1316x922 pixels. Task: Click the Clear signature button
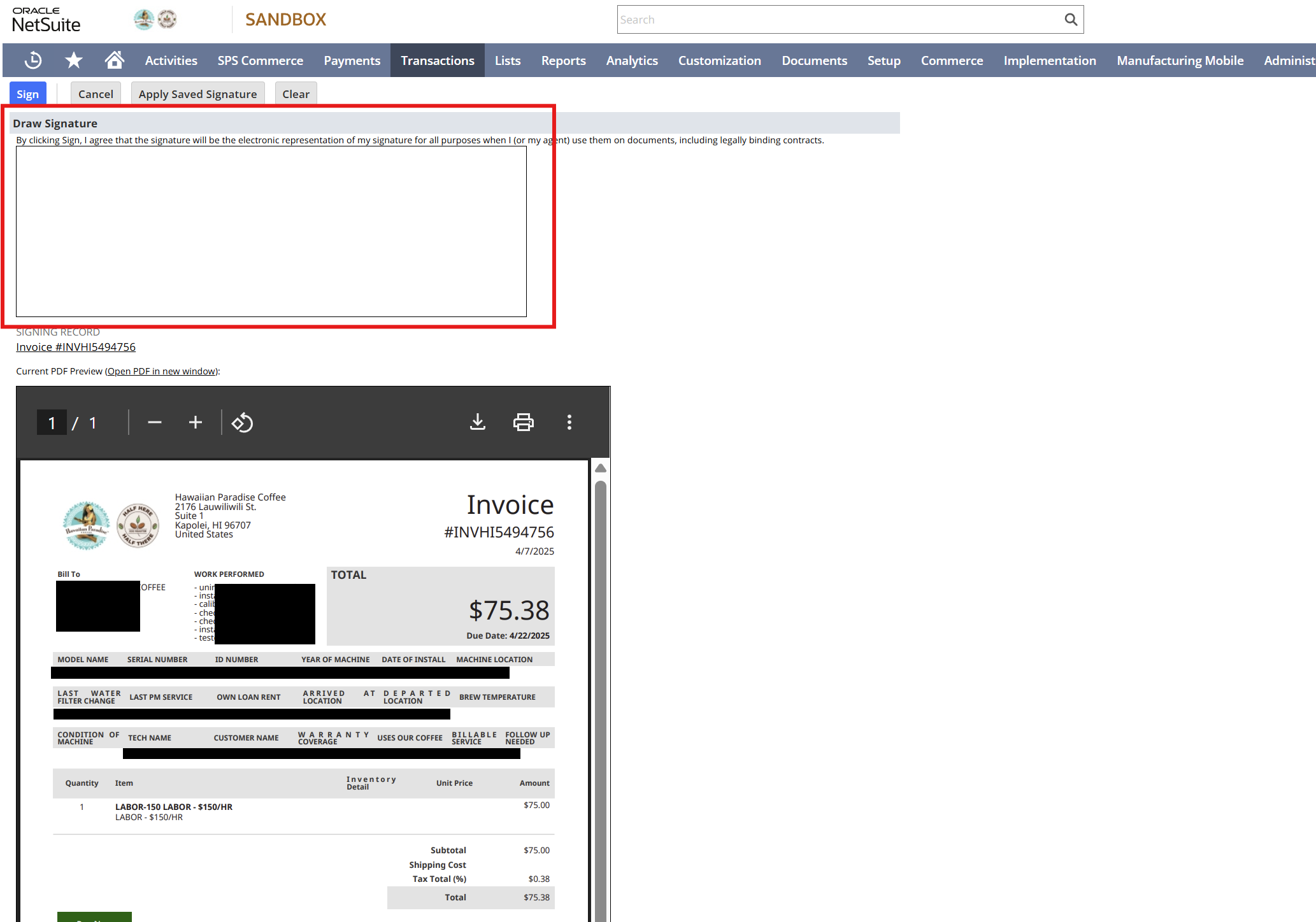click(x=296, y=94)
